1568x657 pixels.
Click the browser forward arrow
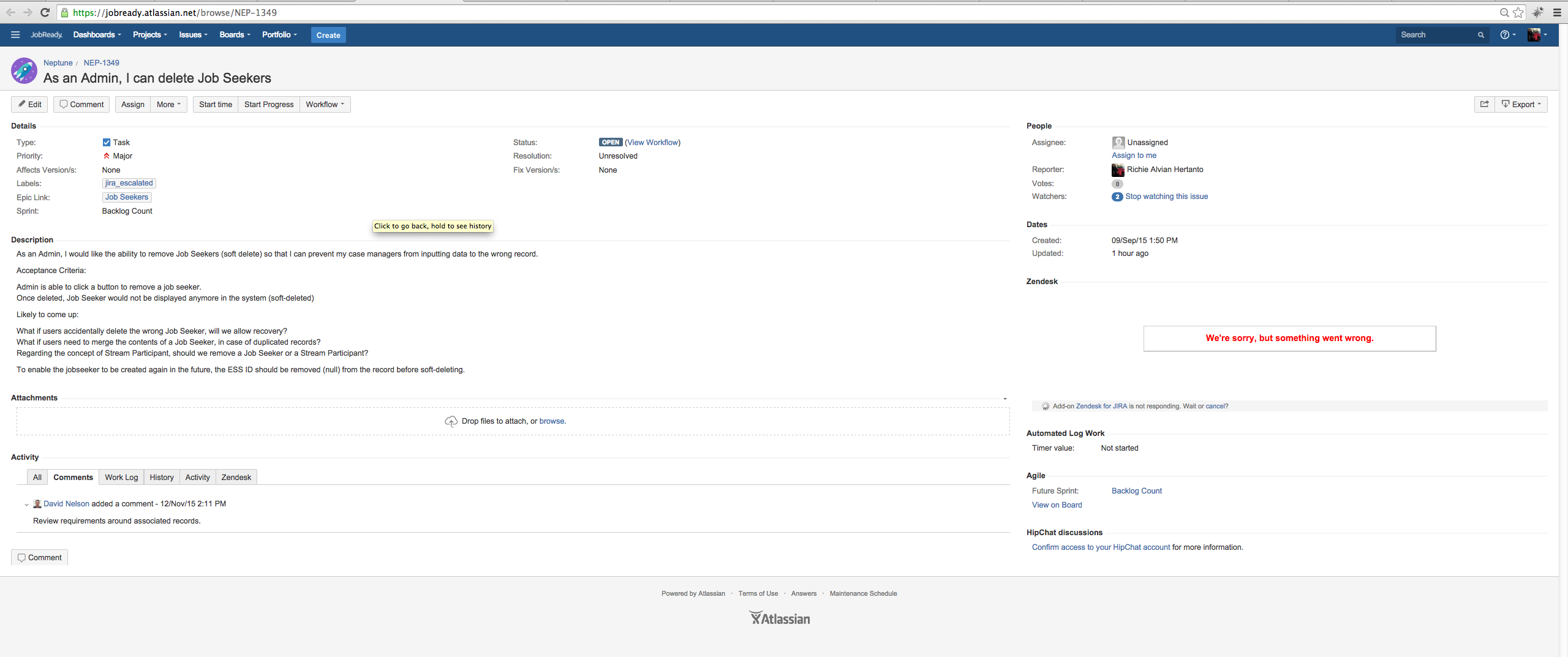pos(28,12)
